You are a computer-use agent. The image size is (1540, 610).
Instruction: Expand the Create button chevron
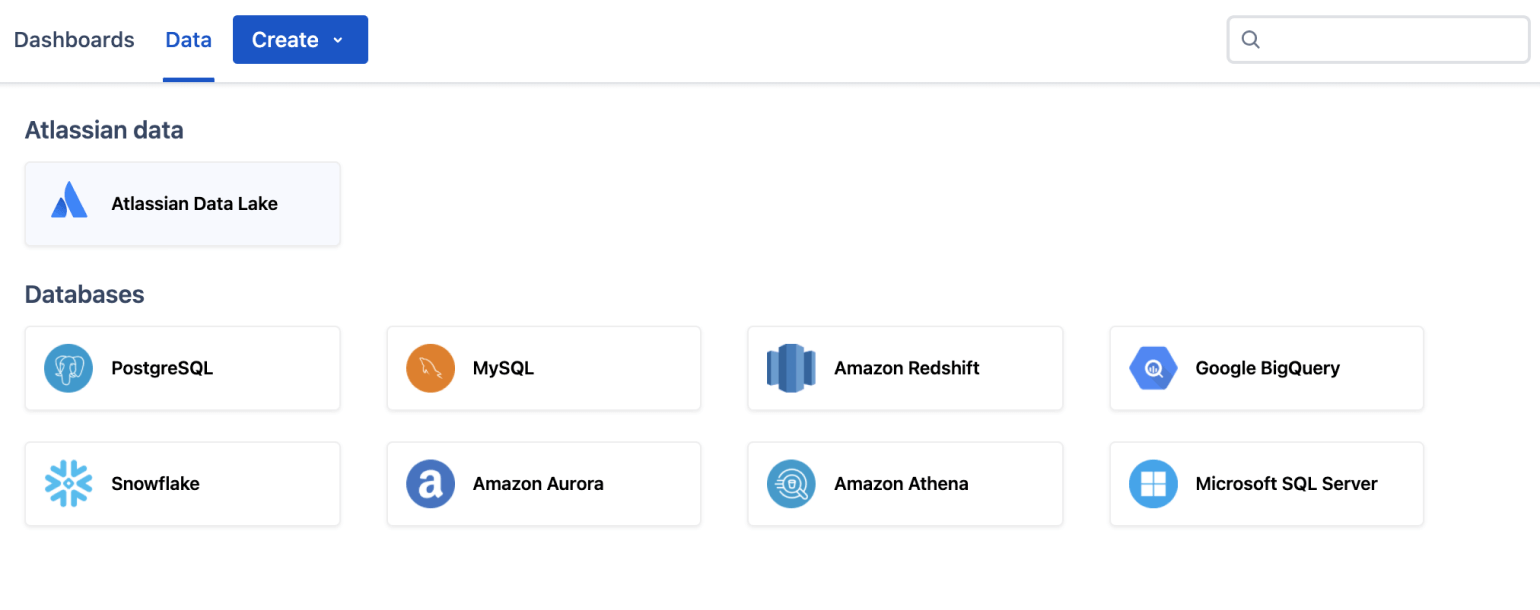tap(337, 41)
